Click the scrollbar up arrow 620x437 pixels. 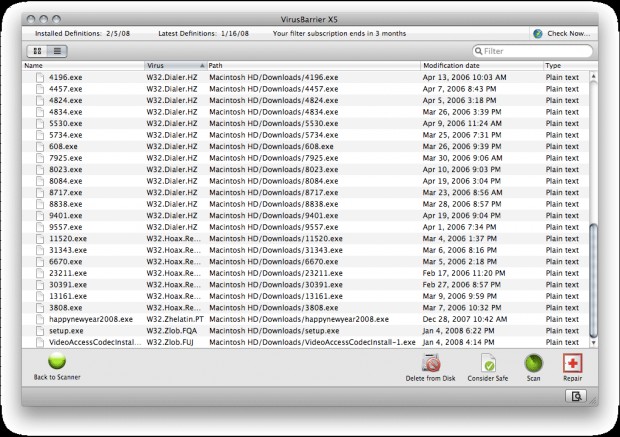pos(594,76)
